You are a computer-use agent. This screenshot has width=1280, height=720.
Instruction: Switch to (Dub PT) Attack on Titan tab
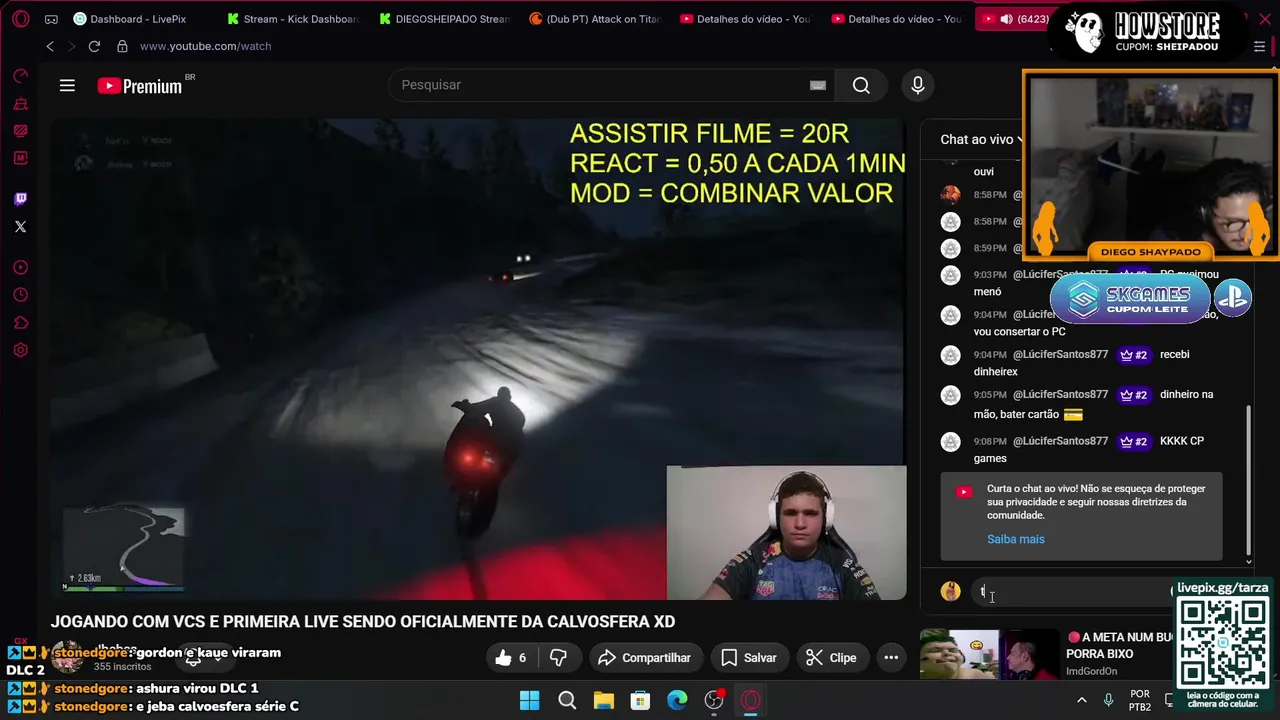[x=596, y=19]
